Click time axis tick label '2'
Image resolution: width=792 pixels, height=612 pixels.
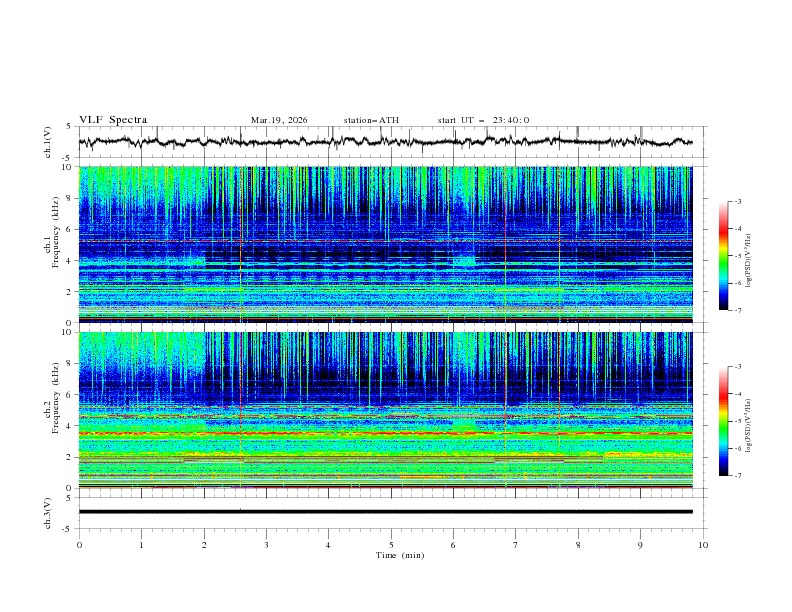pos(204,545)
